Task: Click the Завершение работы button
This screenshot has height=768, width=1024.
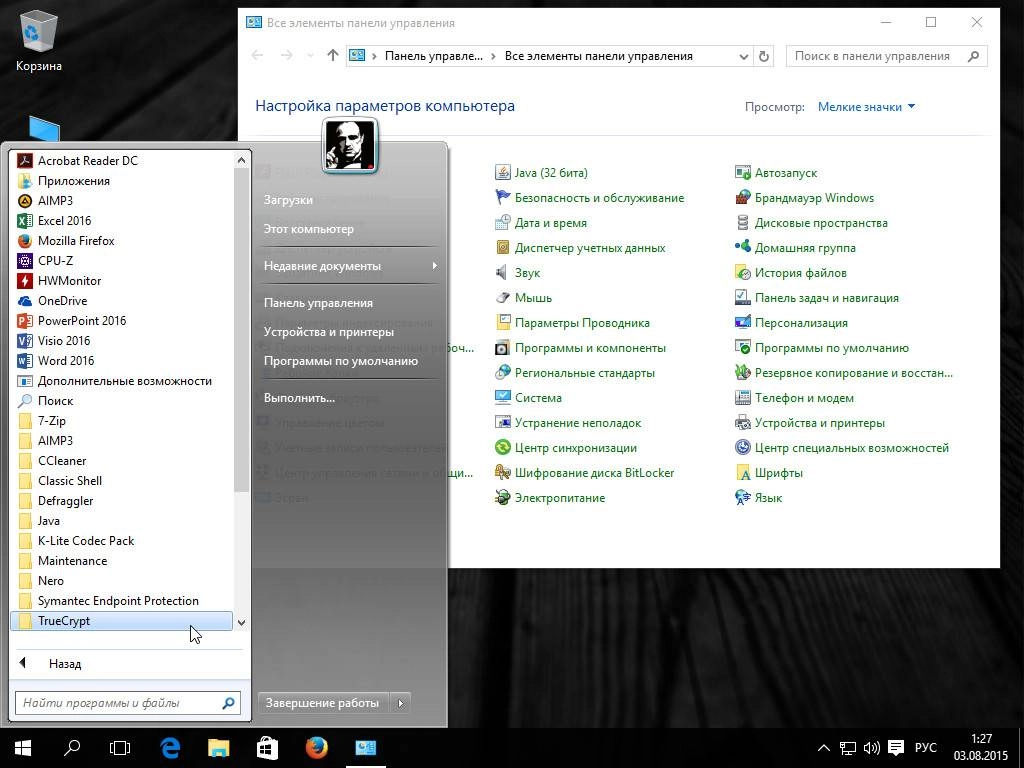Action: click(x=323, y=703)
